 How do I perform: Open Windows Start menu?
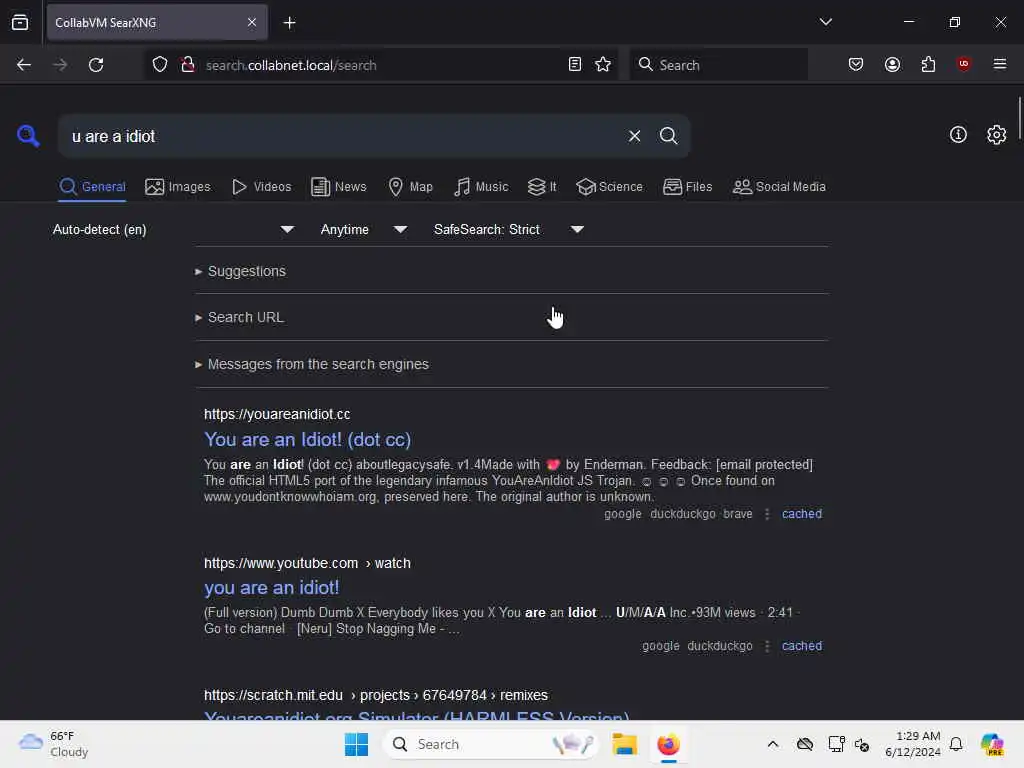pos(357,744)
